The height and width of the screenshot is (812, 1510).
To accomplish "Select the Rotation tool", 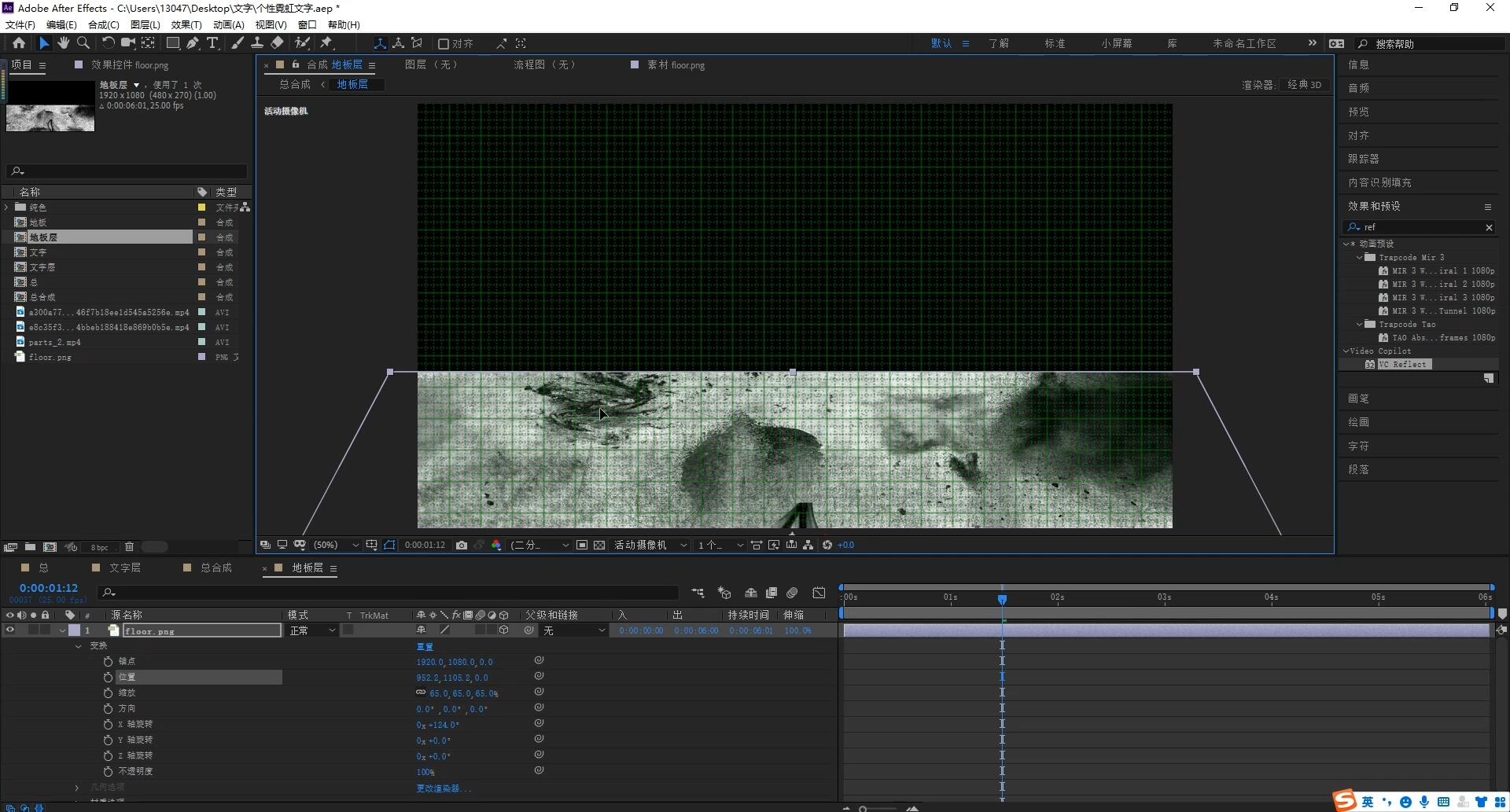I will click(109, 43).
